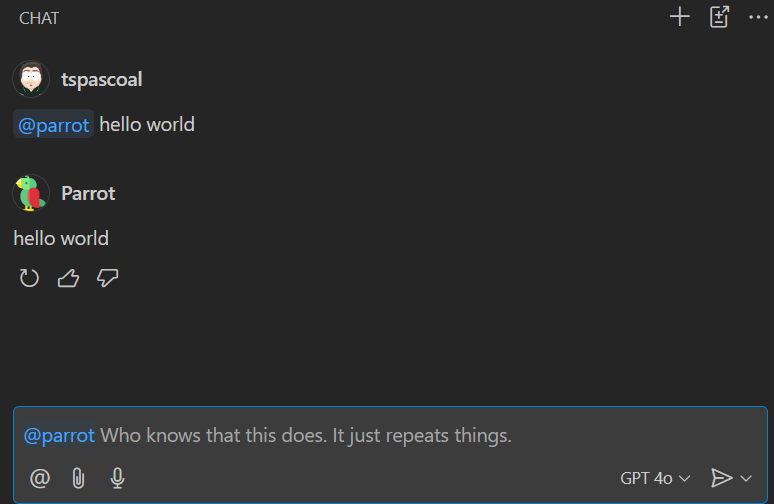Click the @parrot mention in user message

[x=54, y=125]
